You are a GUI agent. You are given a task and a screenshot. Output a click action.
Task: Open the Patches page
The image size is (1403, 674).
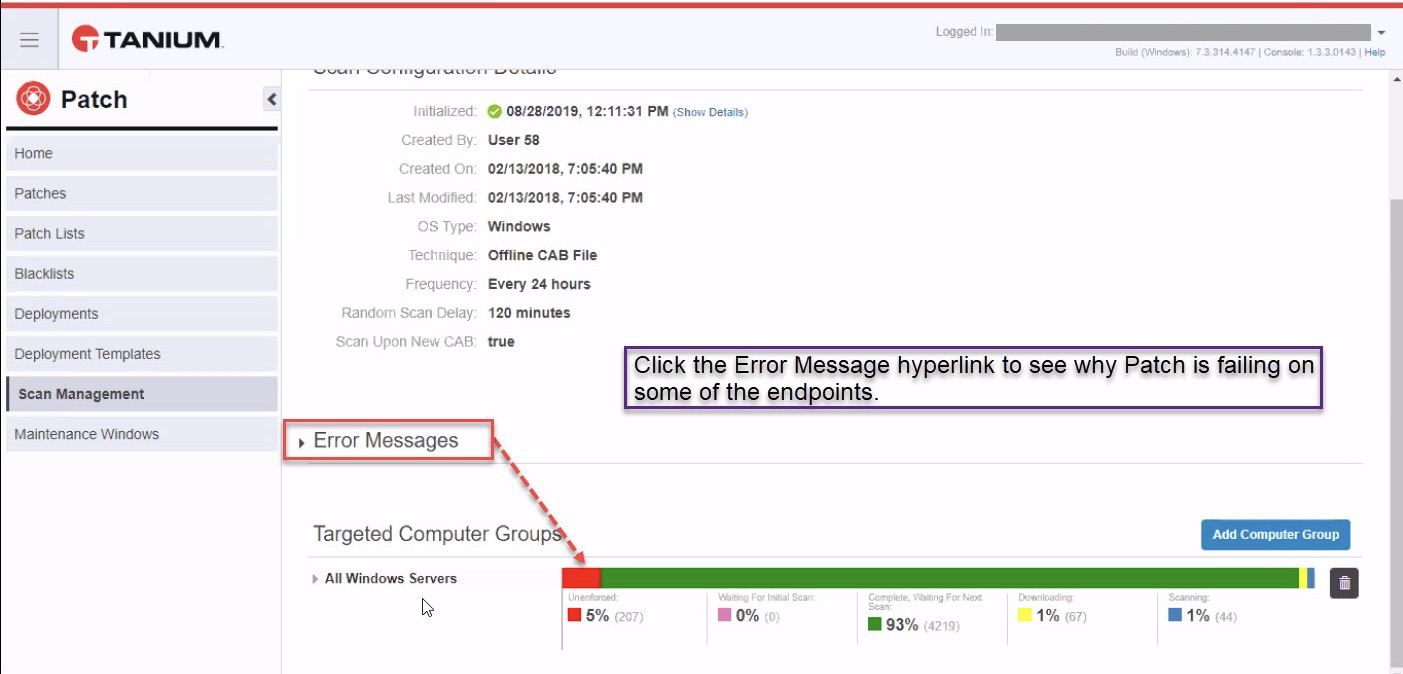(141, 193)
